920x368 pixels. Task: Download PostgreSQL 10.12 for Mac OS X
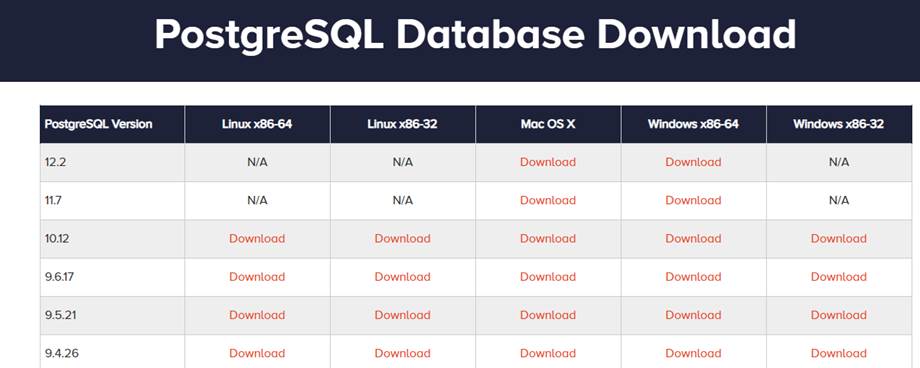point(548,238)
